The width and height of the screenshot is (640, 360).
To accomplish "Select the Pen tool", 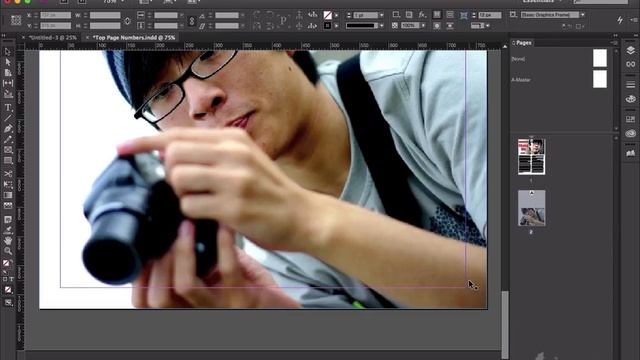I will (x=8, y=129).
